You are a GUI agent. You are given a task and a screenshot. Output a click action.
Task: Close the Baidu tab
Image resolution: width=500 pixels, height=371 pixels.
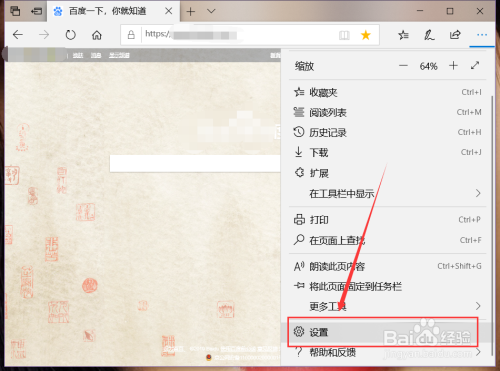click(169, 11)
